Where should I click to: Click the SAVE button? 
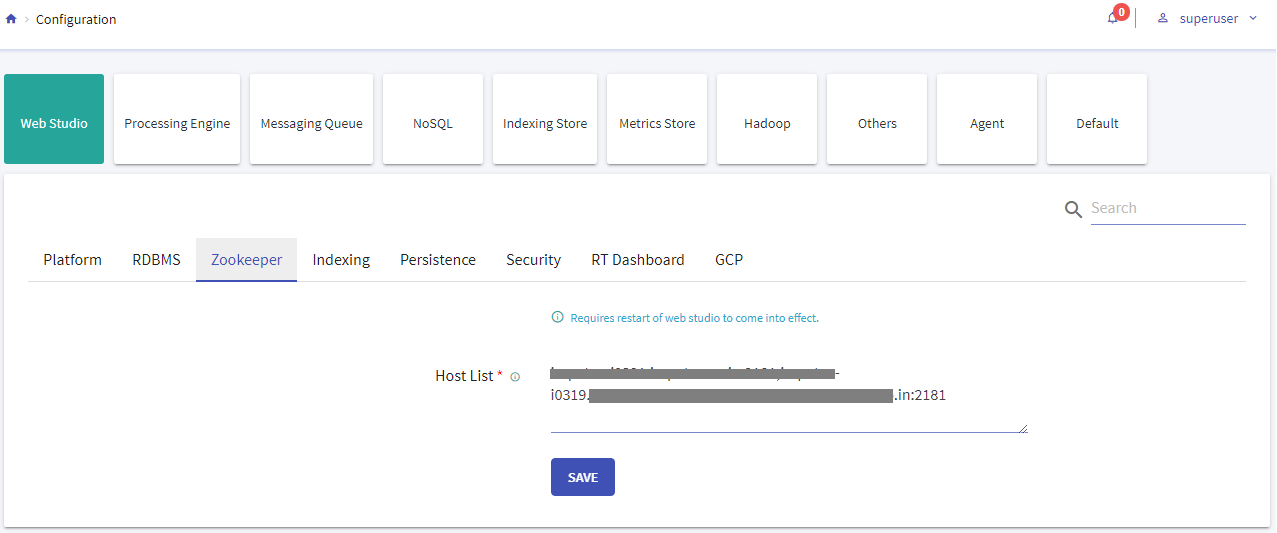pyautogui.click(x=582, y=477)
